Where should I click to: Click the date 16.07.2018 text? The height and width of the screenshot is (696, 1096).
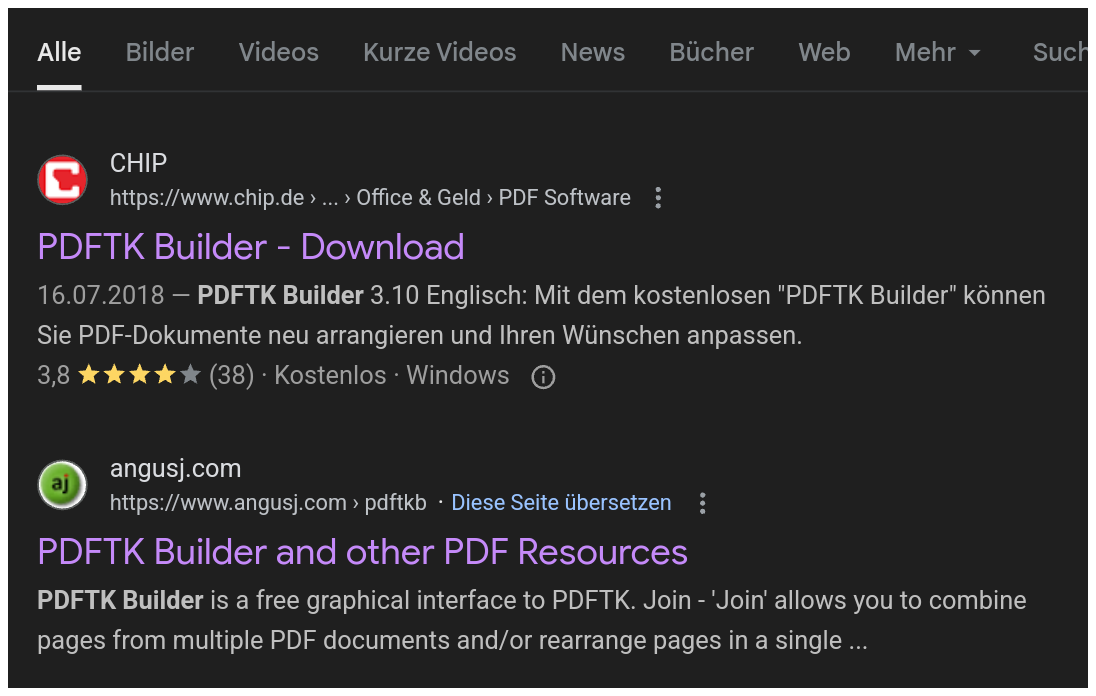(x=101, y=295)
